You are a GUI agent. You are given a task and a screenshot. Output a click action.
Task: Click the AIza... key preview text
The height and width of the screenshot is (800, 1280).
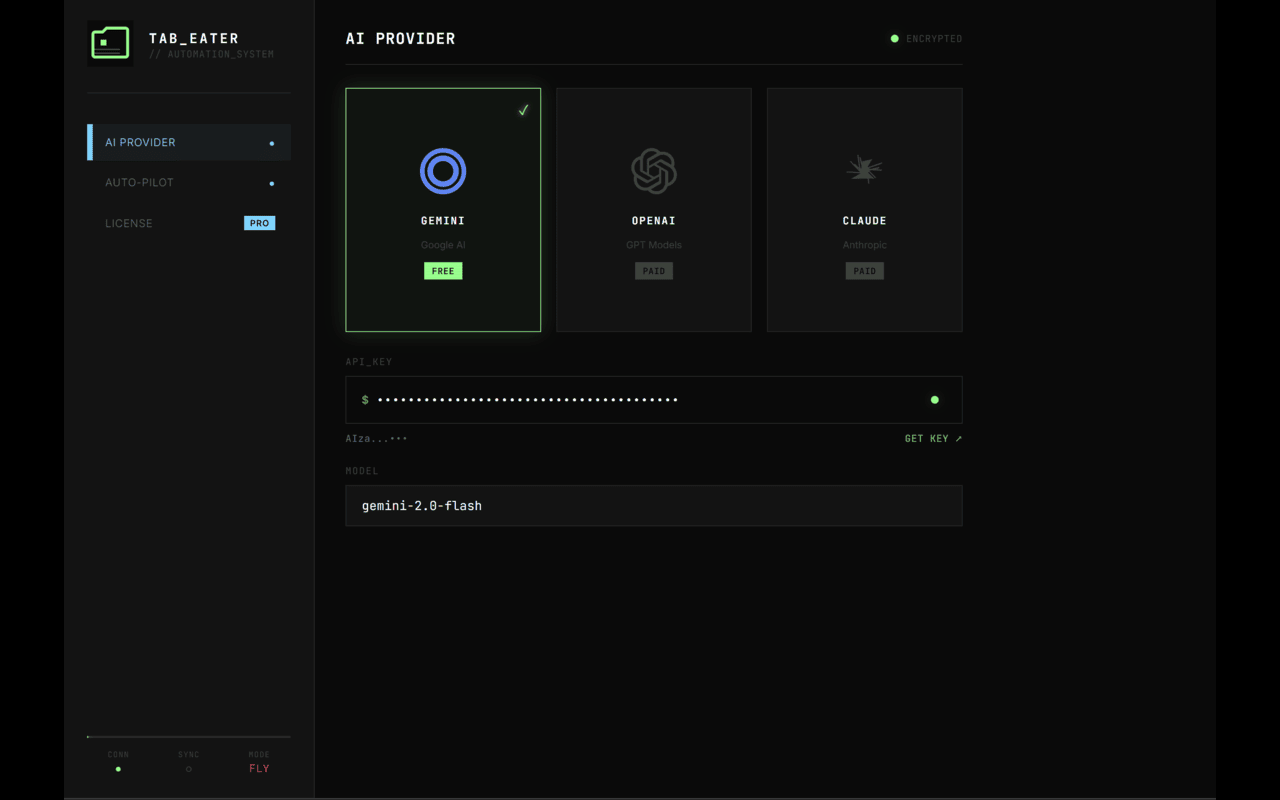[x=376, y=439]
